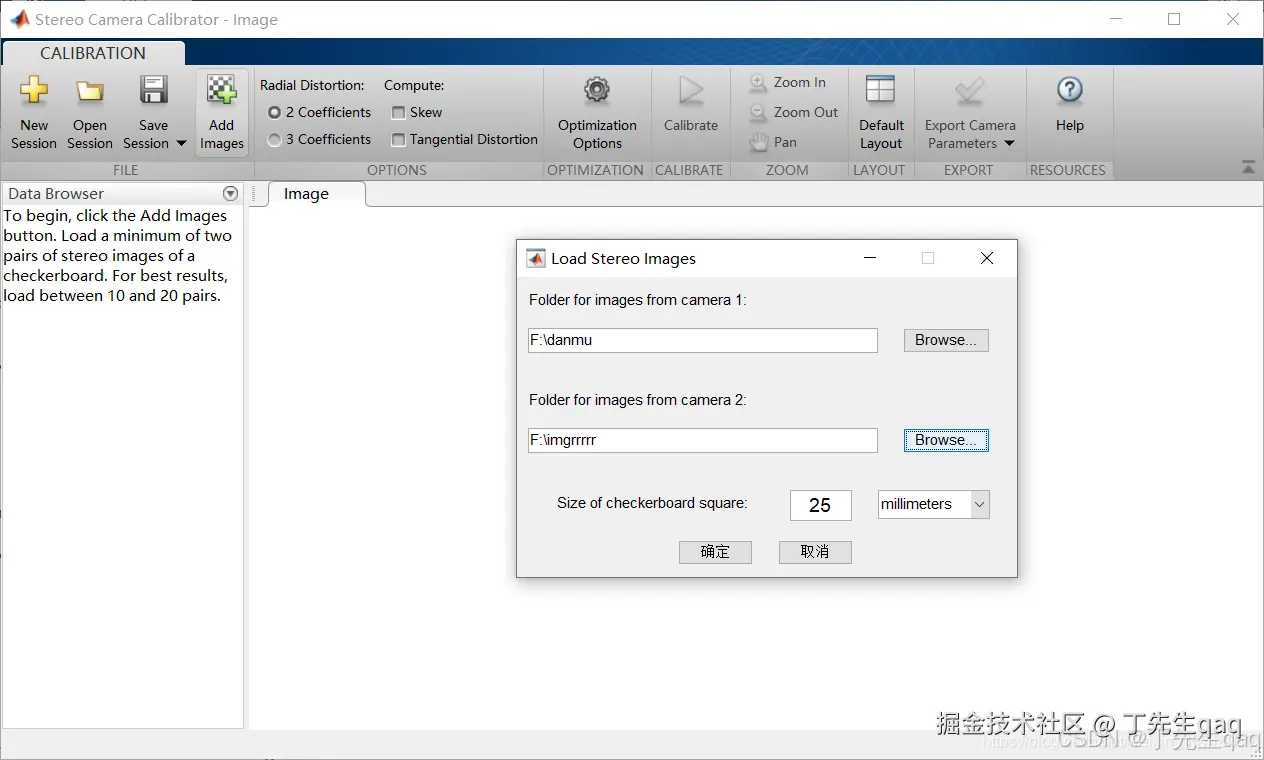Click the MATLAB icon in Load Stereo Images dialog
This screenshot has width=1264, height=760.
pyautogui.click(x=536, y=258)
